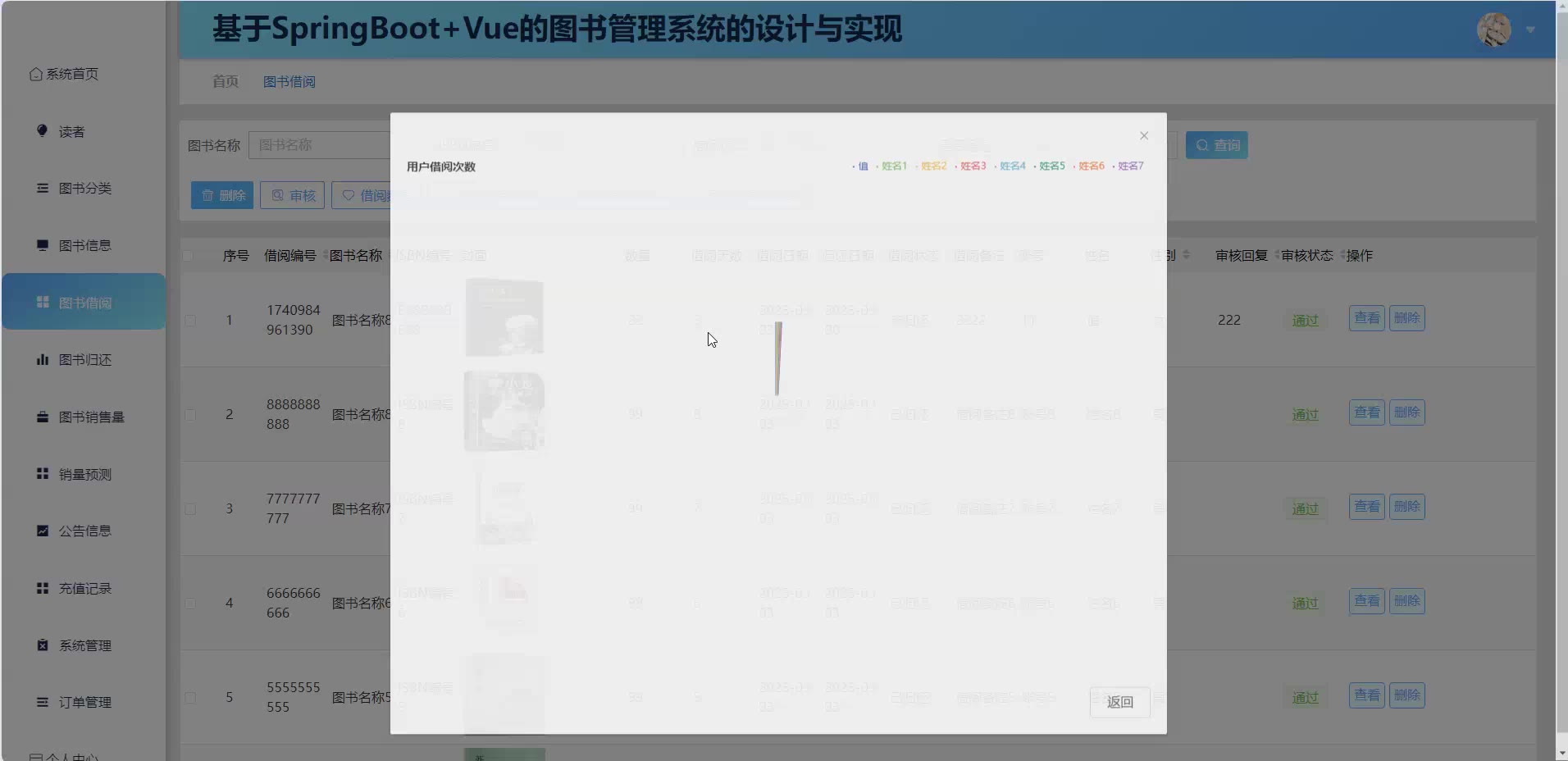Sort by the 借阅编号 column arrows
This screenshot has height=761, width=1568.
[x=325, y=255]
